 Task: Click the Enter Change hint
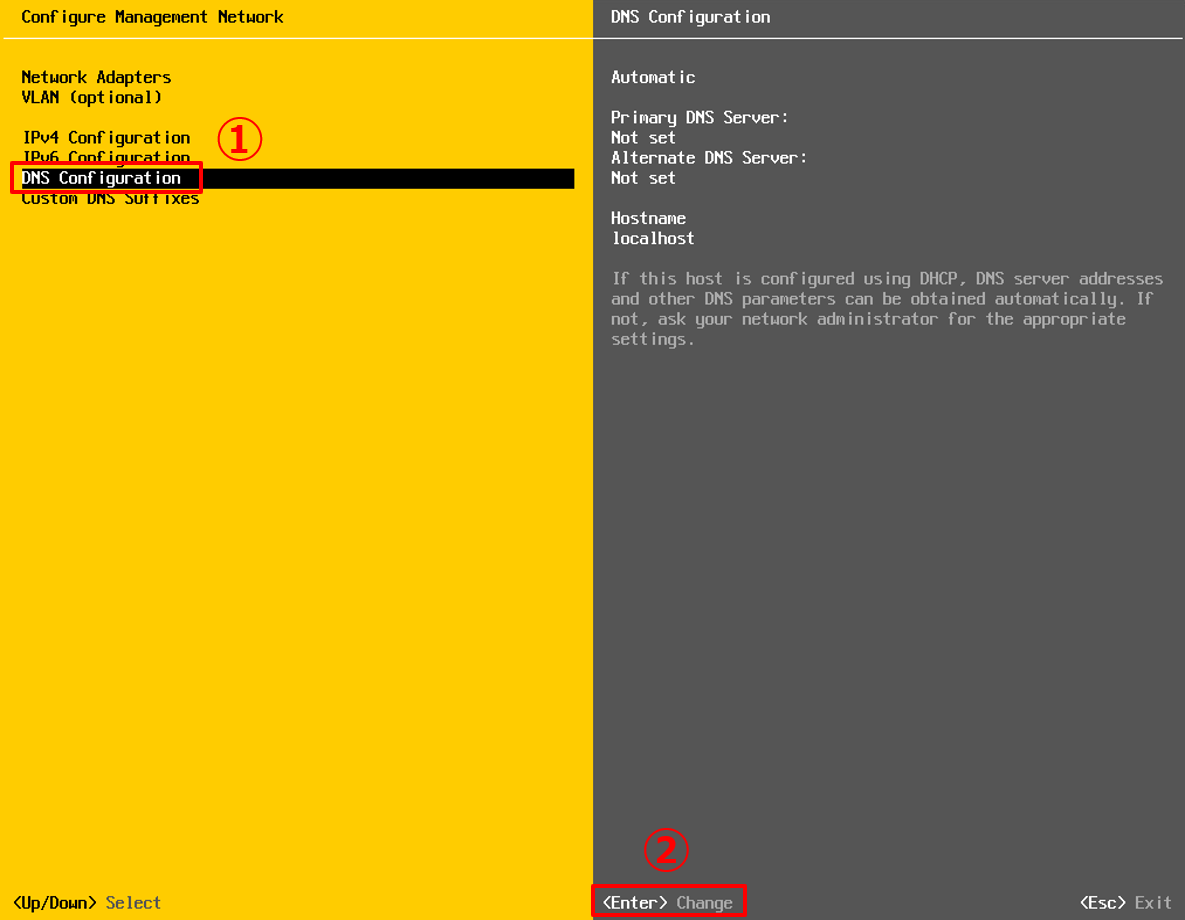click(x=668, y=903)
